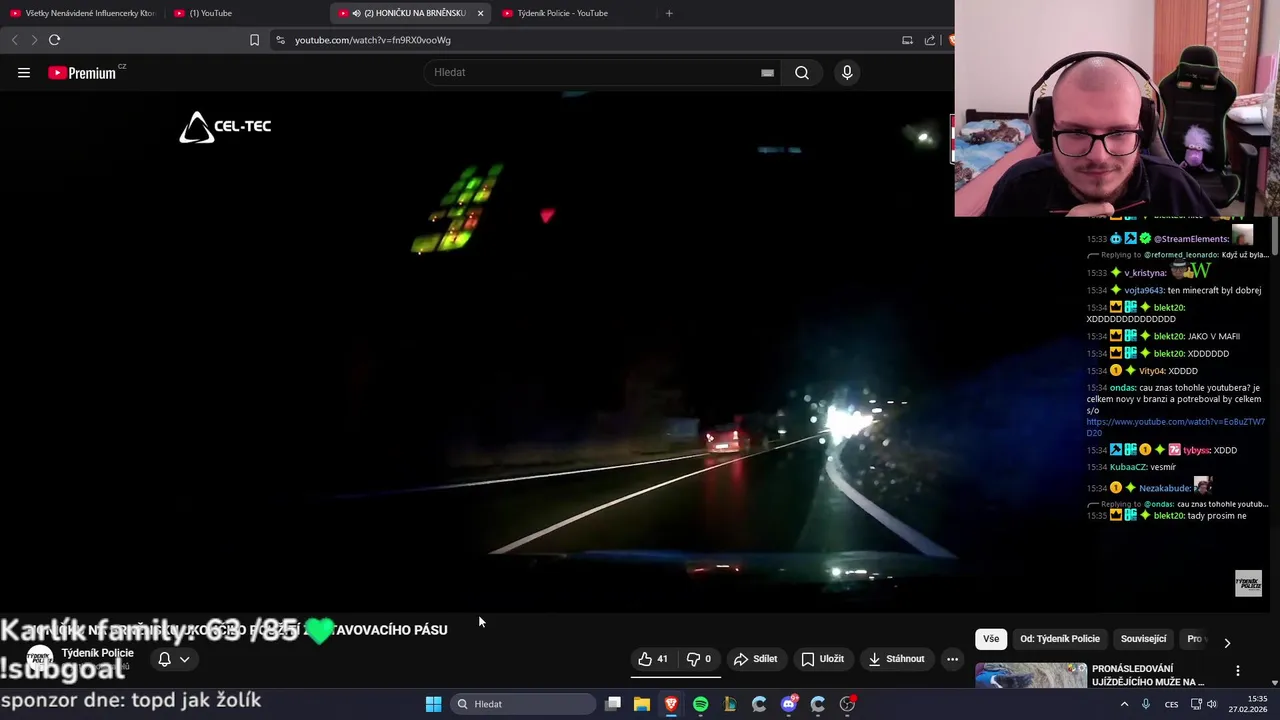Open a new browser tab
The width and height of the screenshot is (1280, 720).
pos(669,13)
